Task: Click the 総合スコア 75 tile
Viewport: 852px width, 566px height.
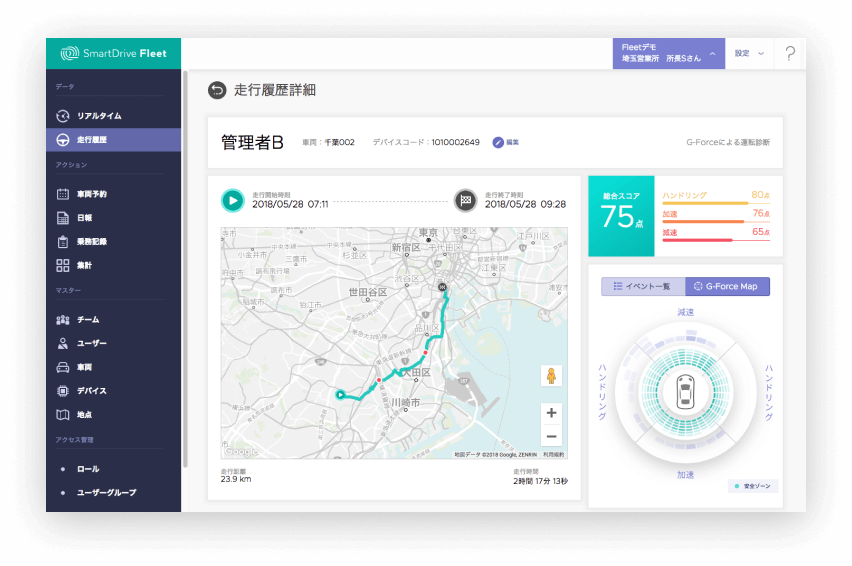Action: click(622, 216)
